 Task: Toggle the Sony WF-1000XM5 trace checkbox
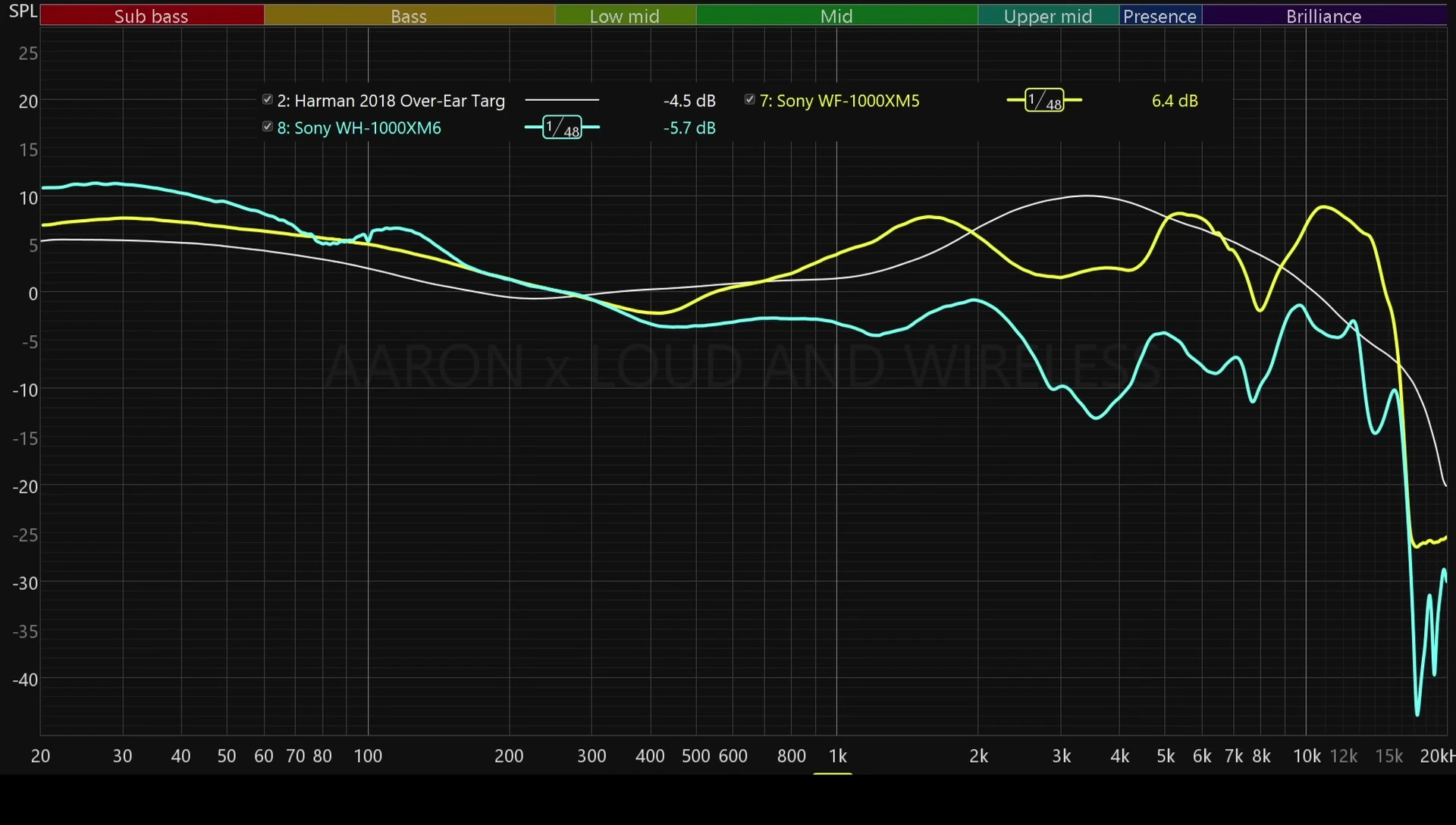click(x=750, y=99)
